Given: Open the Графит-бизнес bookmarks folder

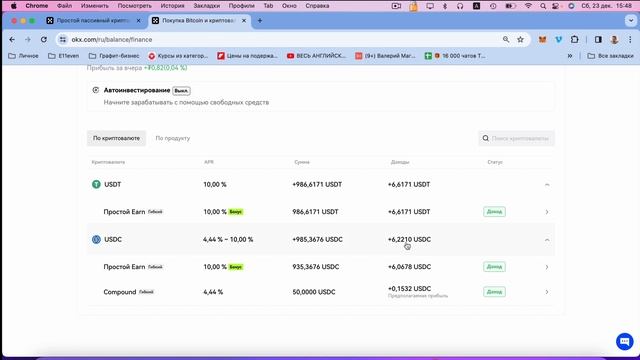Looking at the screenshot, I should [114, 56].
